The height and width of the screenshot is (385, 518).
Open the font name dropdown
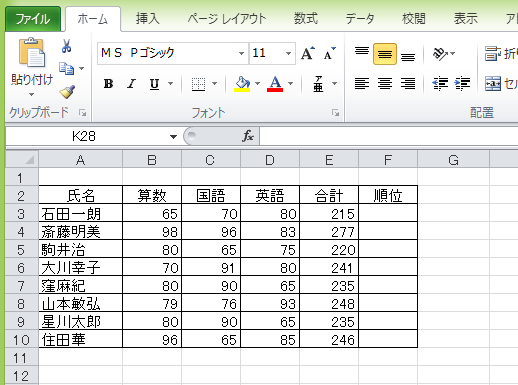[x=241, y=53]
